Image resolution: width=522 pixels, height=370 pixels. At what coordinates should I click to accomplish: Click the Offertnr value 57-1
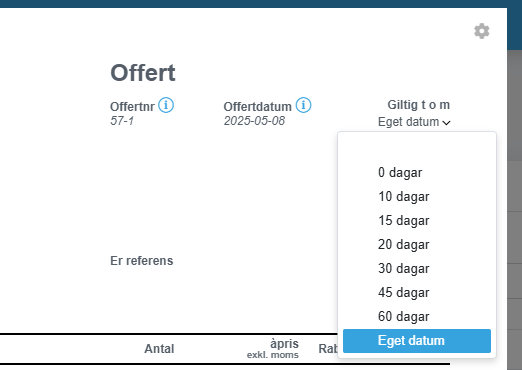pos(122,121)
